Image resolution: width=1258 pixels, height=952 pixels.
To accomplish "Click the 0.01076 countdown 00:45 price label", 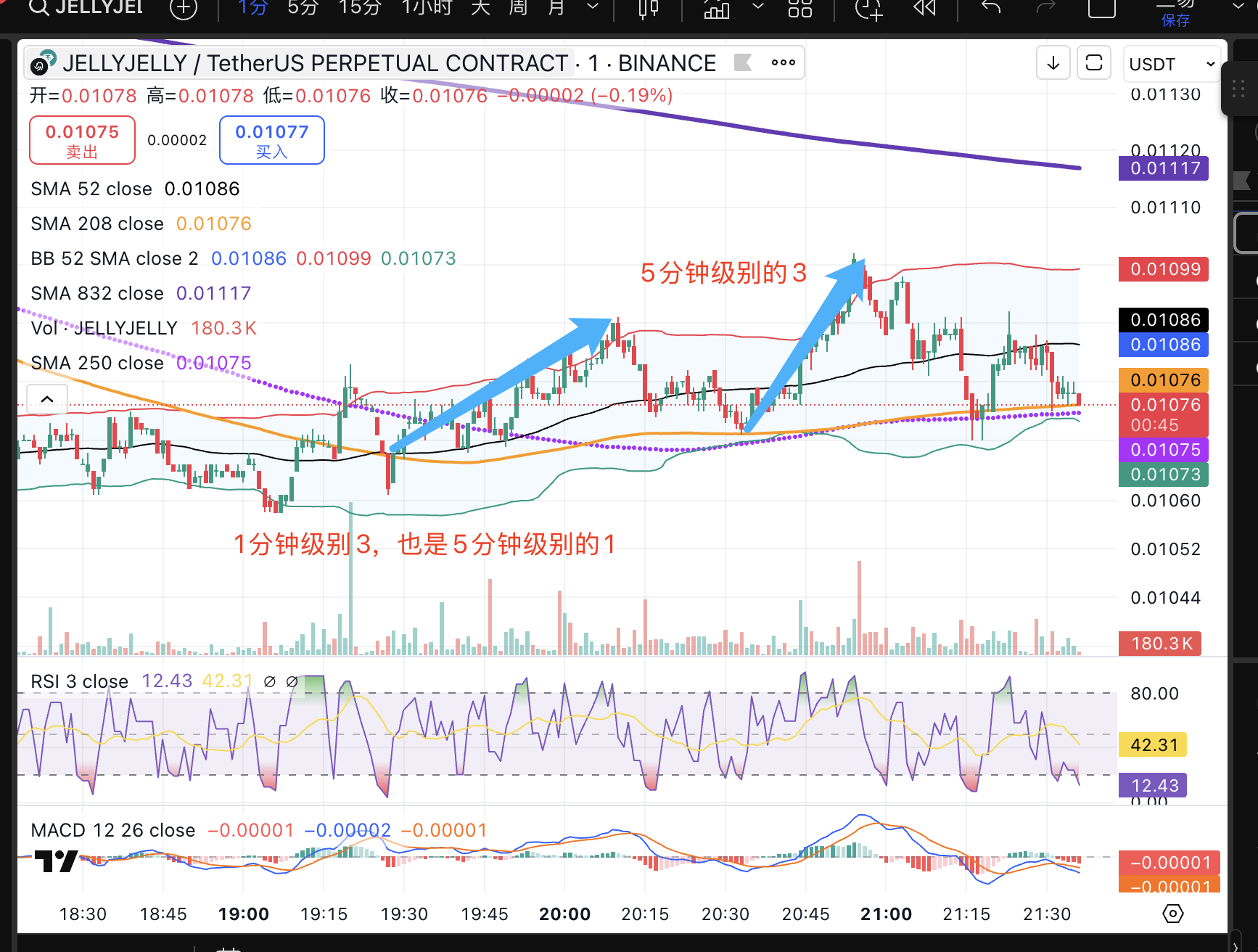I will [x=1164, y=414].
